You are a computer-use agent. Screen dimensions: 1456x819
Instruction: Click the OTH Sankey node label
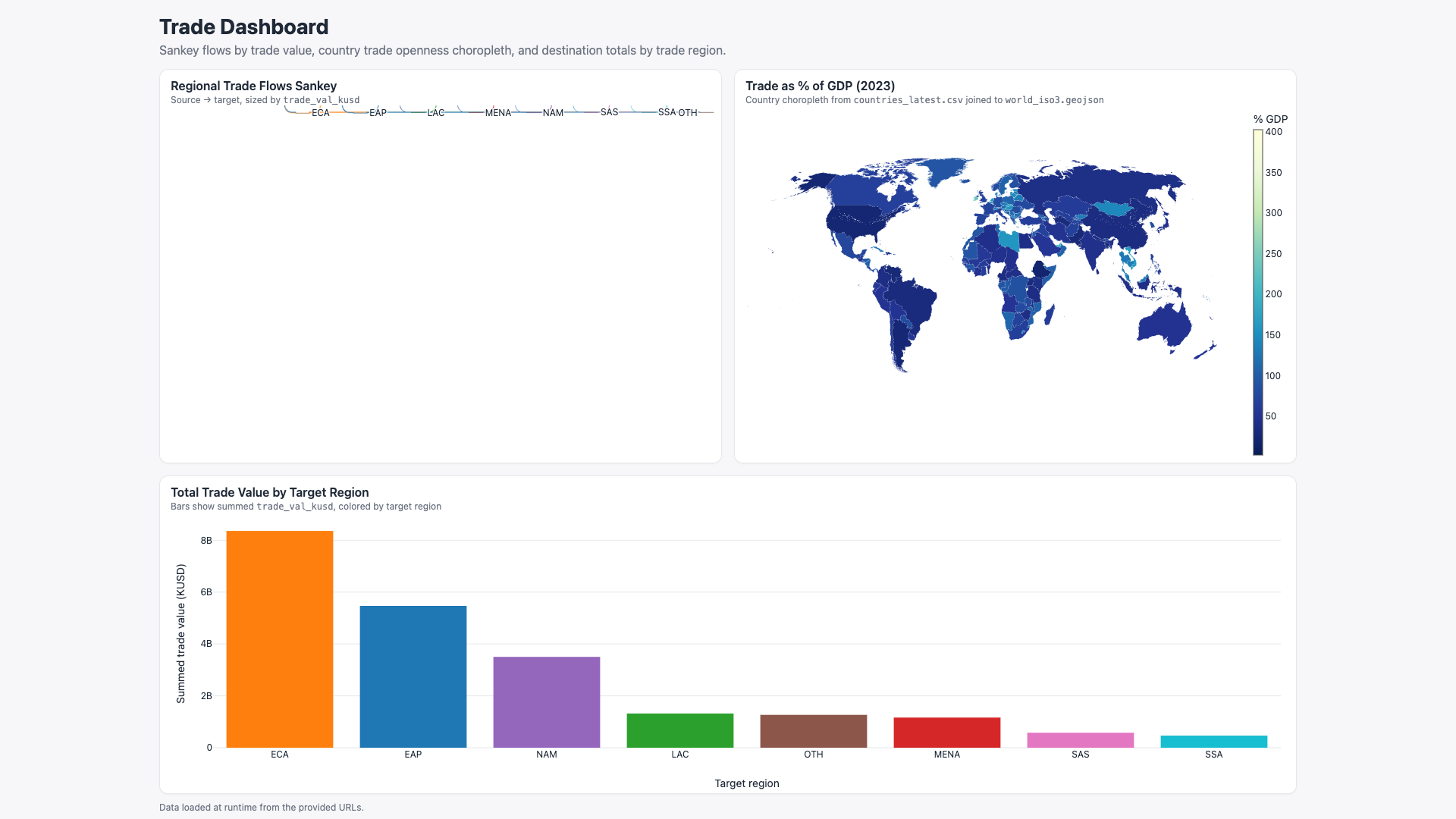point(687,113)
